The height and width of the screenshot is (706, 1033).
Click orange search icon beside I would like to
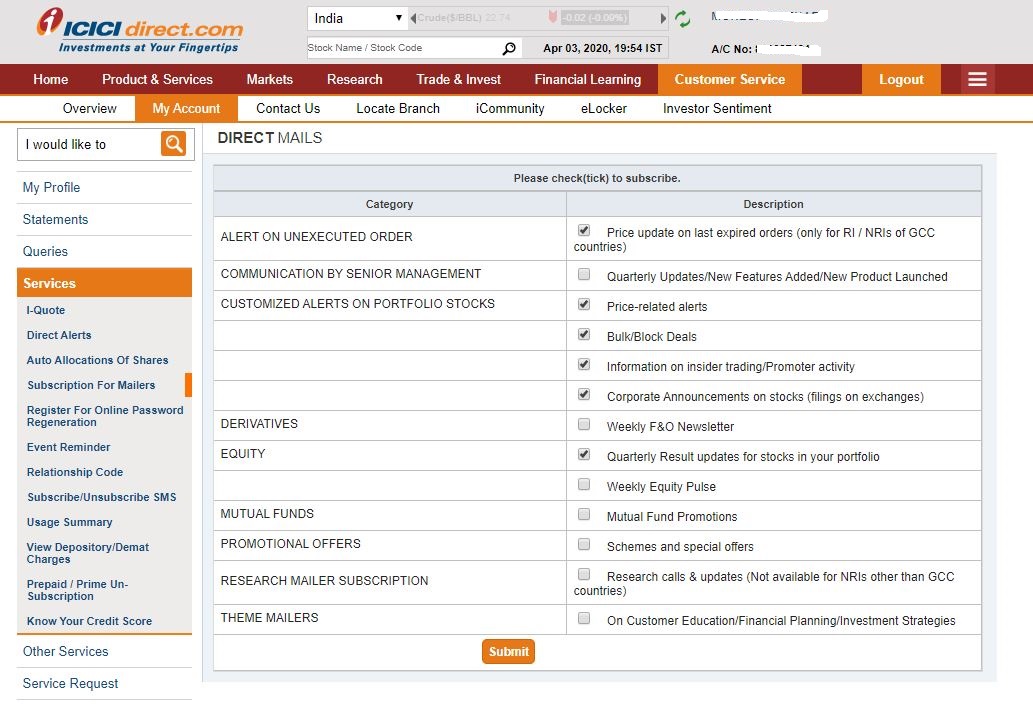[173, 144]
